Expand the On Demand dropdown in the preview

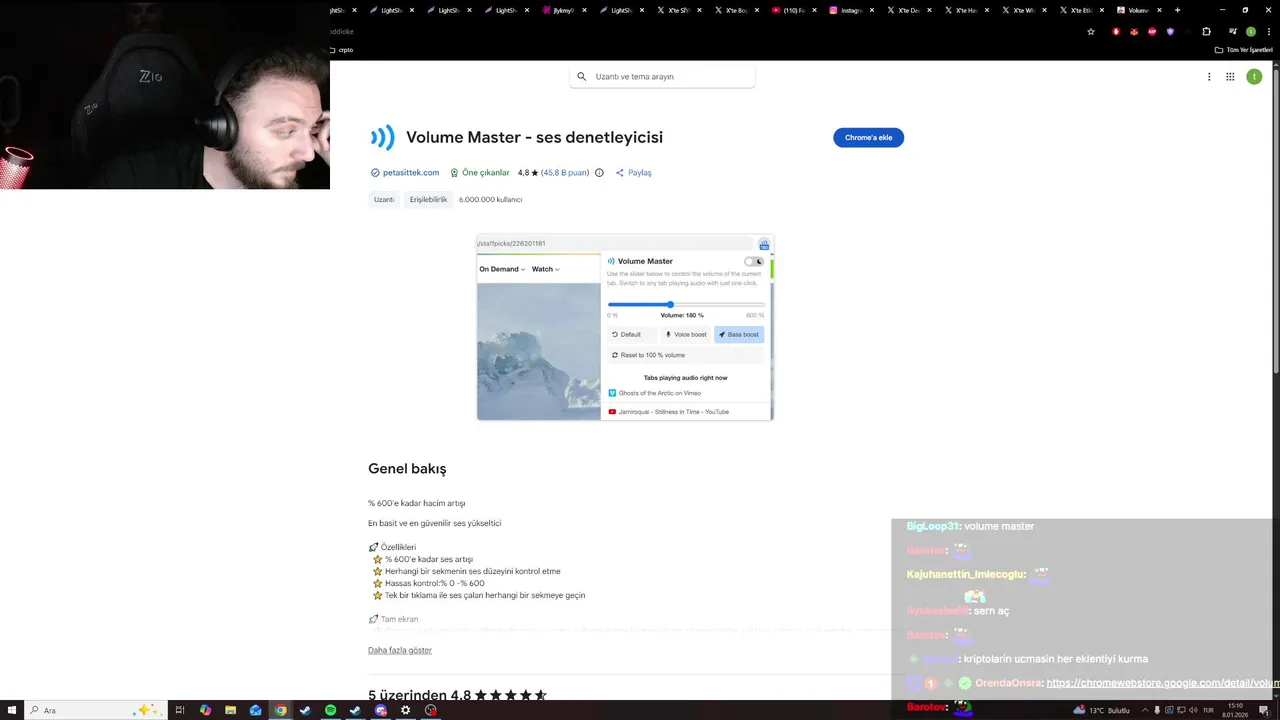tap(502, 269)
